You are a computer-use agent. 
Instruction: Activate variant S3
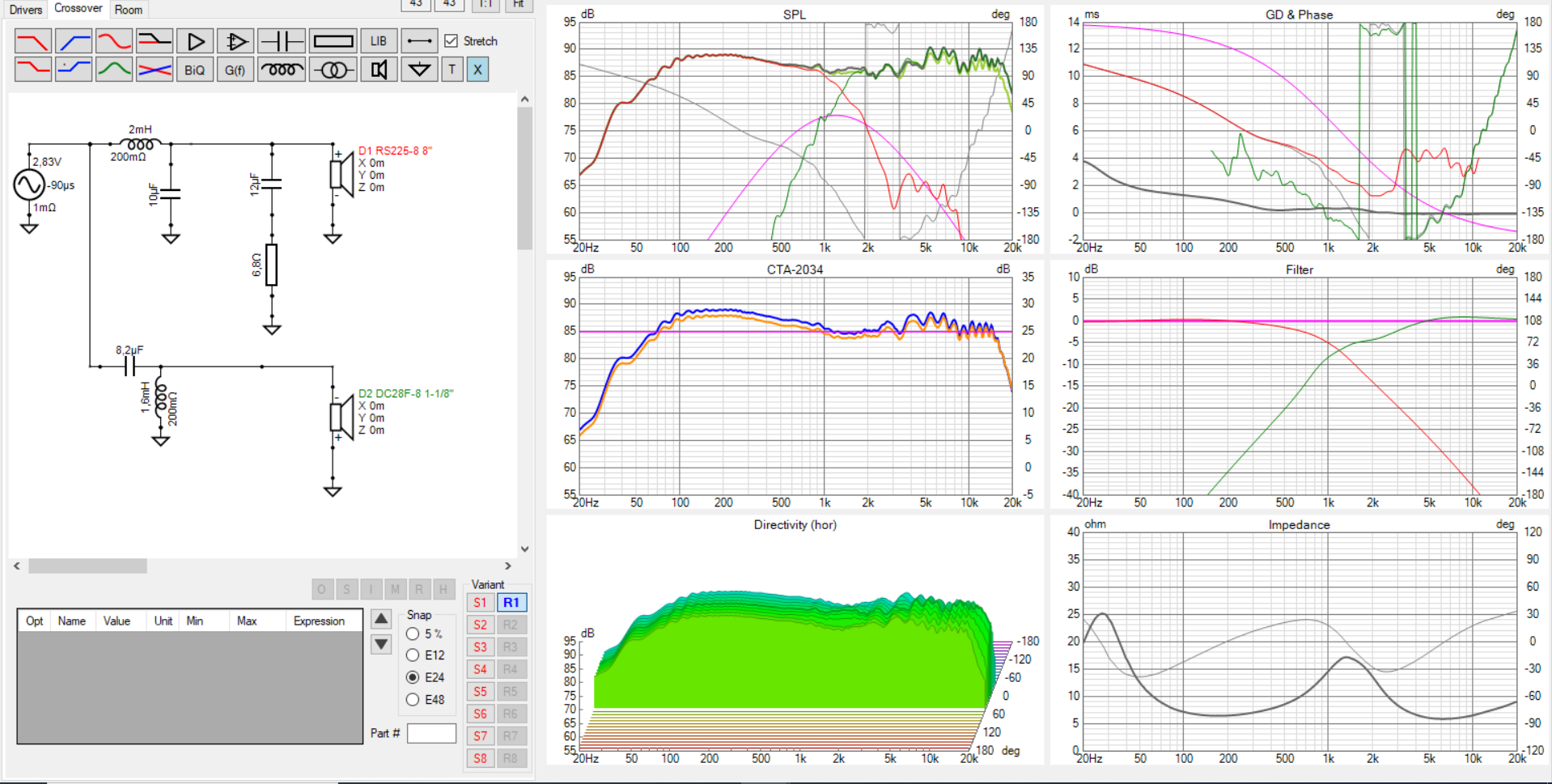pyautogui.click(x=480, y=647)
